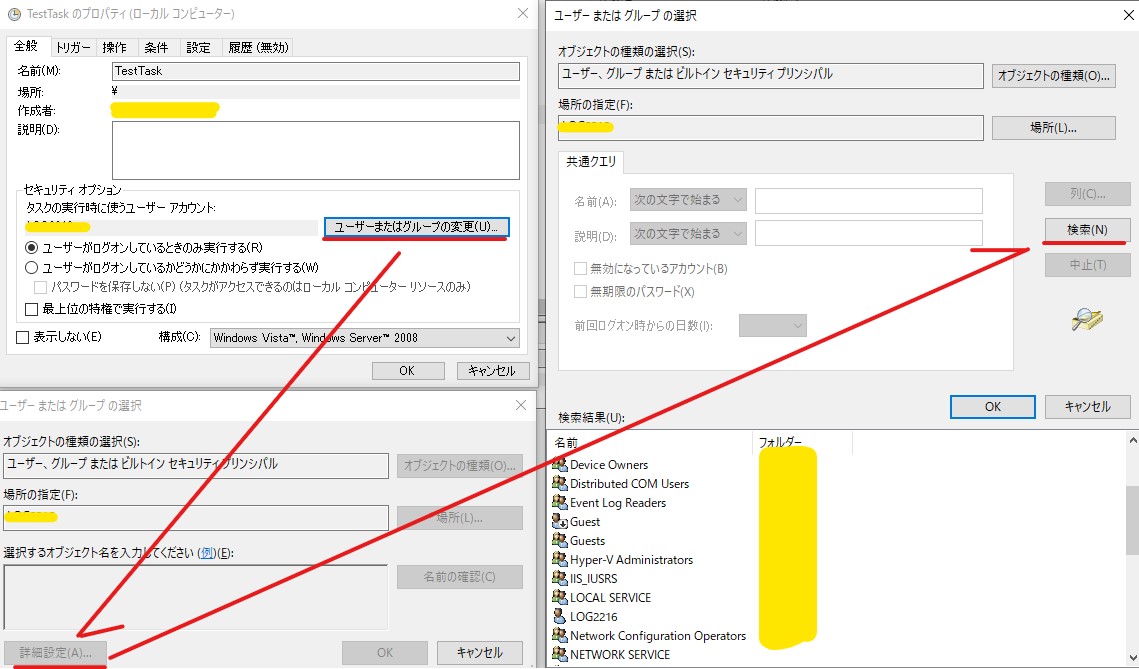Click オブジェクトの種類(O) in advanced search dialog

tap(1054, 76)
